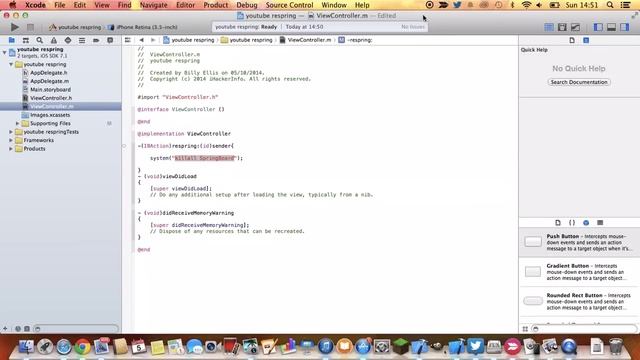Show the Media library
The width and height of the screenshot is (640, 360).
(x=600, y=222)
